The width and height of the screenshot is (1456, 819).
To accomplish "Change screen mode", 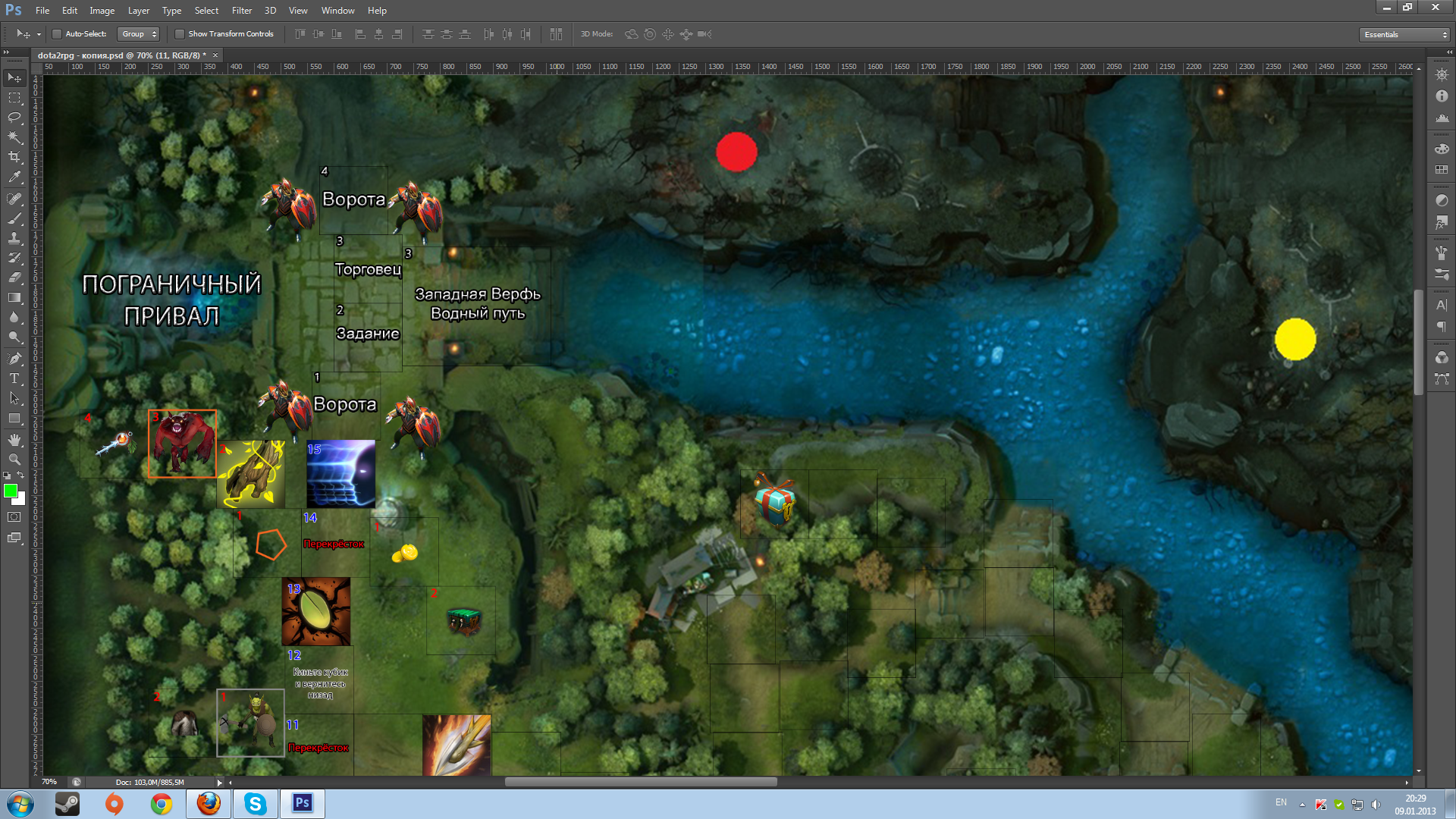I will click(14, 538).
